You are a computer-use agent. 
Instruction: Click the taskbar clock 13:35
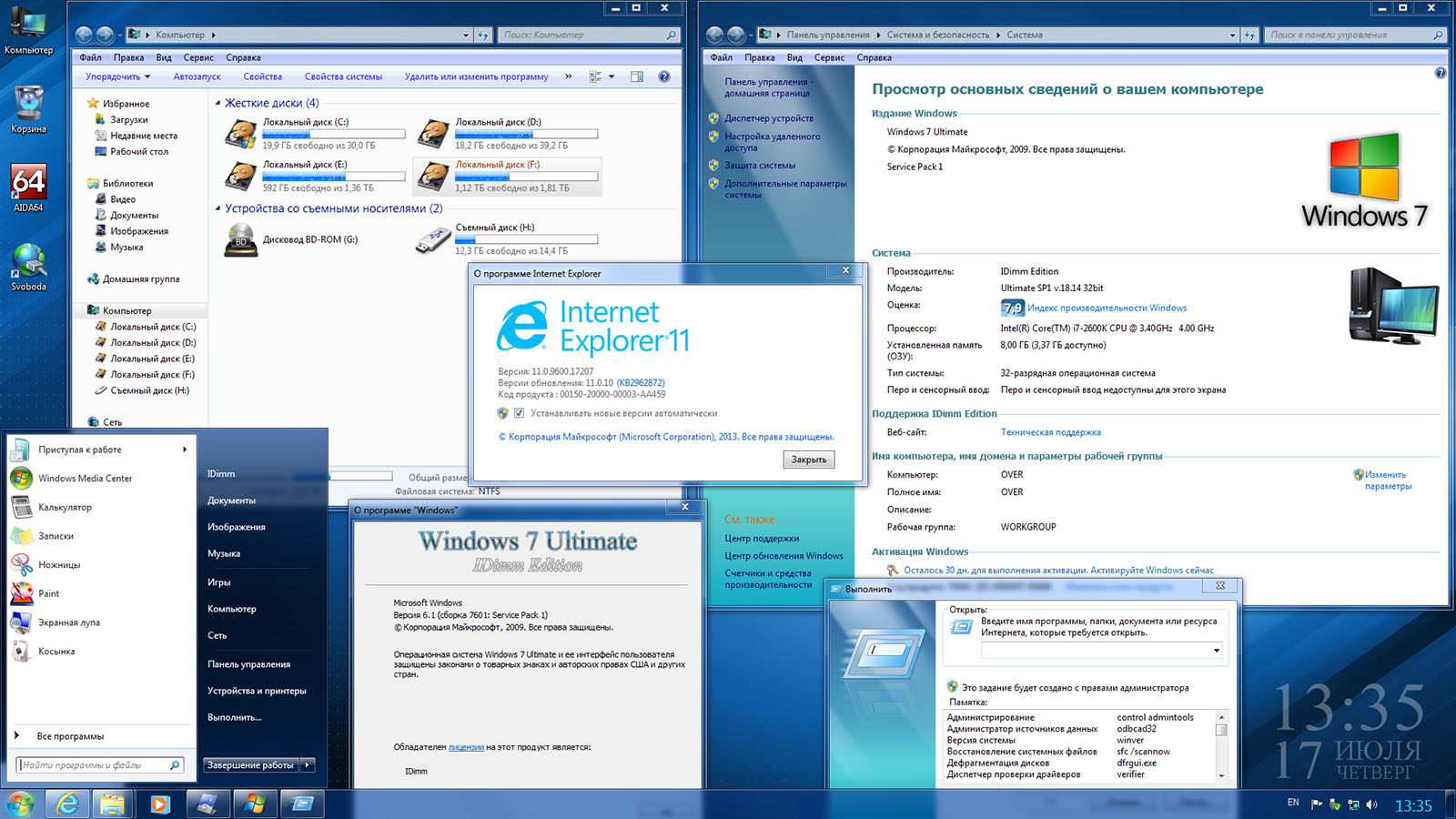click(x=1413, y=805)
